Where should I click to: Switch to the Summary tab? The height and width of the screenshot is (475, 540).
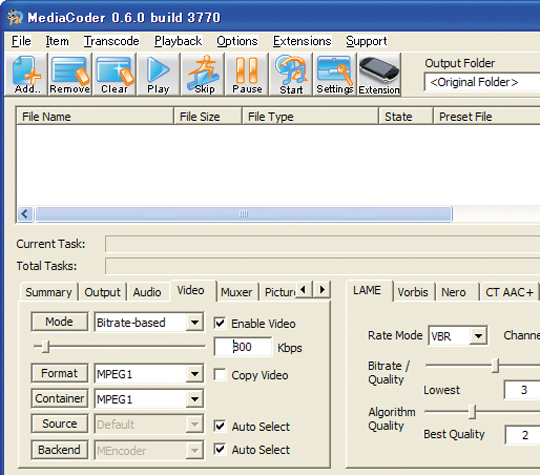[x=49, y=292]
